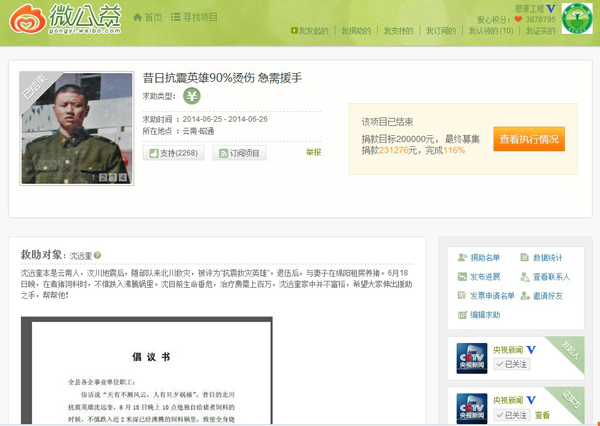Image resolution: width=600 pixels, height=426 pixels.
Task: Click the question mark icon beside 沈远奎
Action: (97, 255)
